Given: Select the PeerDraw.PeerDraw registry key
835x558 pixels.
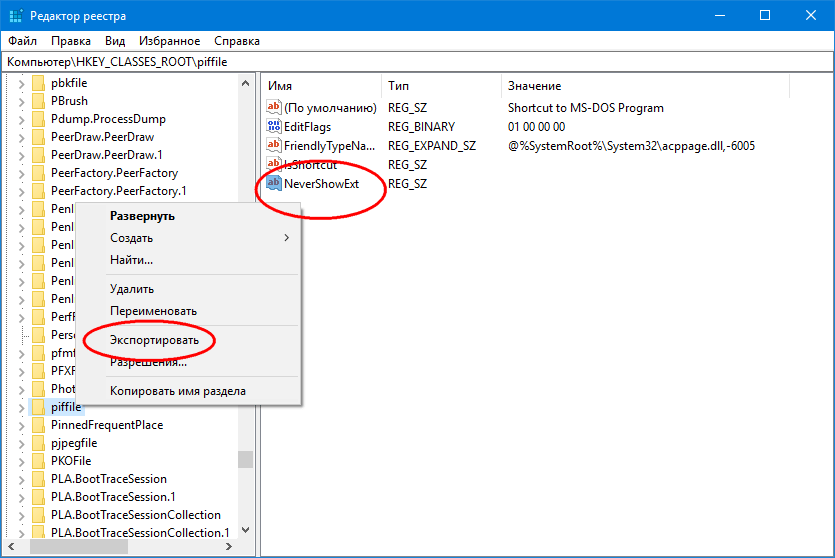Looking at the screenshot, I should pyautogui.click(x=102, y=137).
